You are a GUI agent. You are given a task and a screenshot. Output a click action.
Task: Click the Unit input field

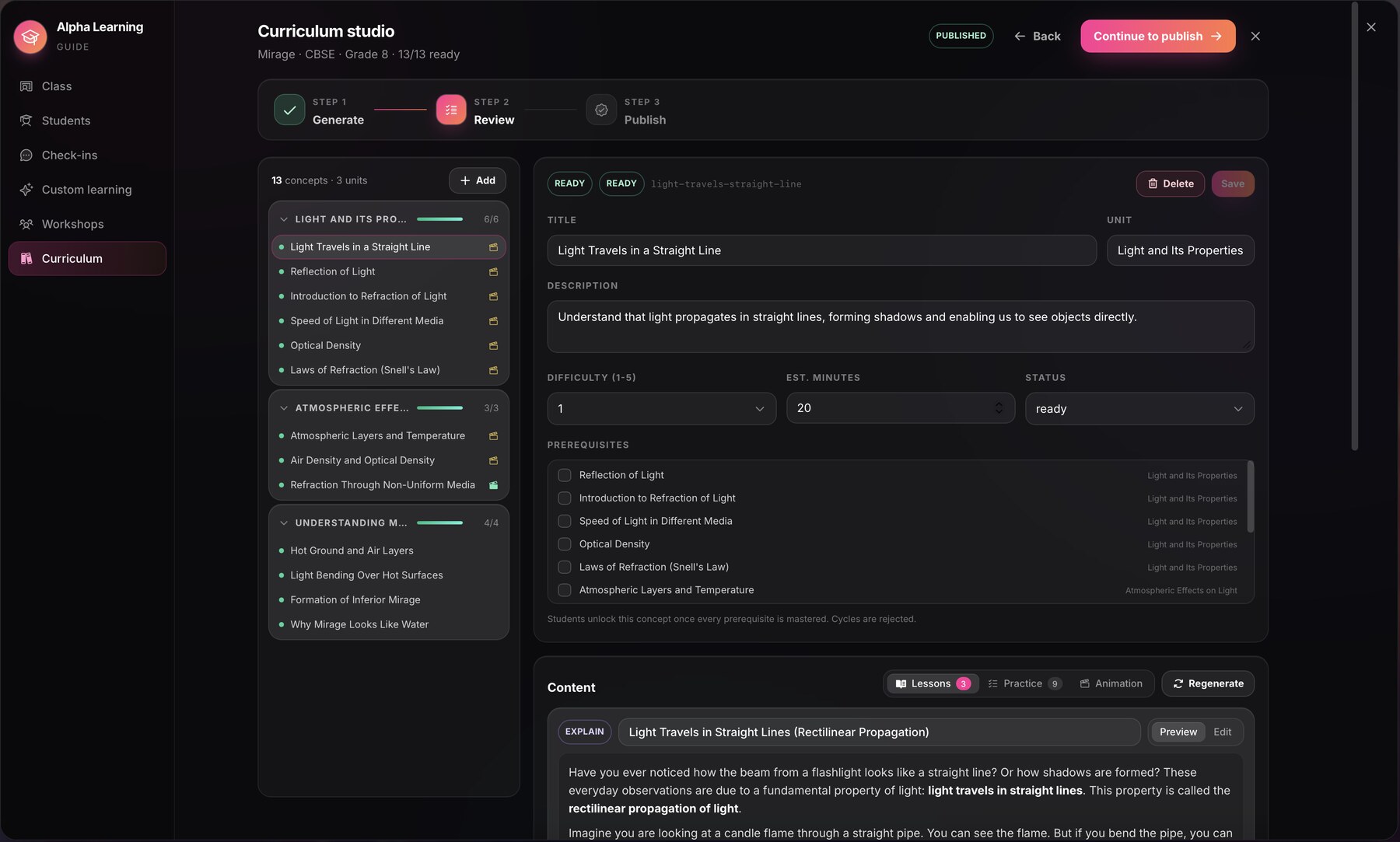pyautogui.click(x=1180, y=250)
